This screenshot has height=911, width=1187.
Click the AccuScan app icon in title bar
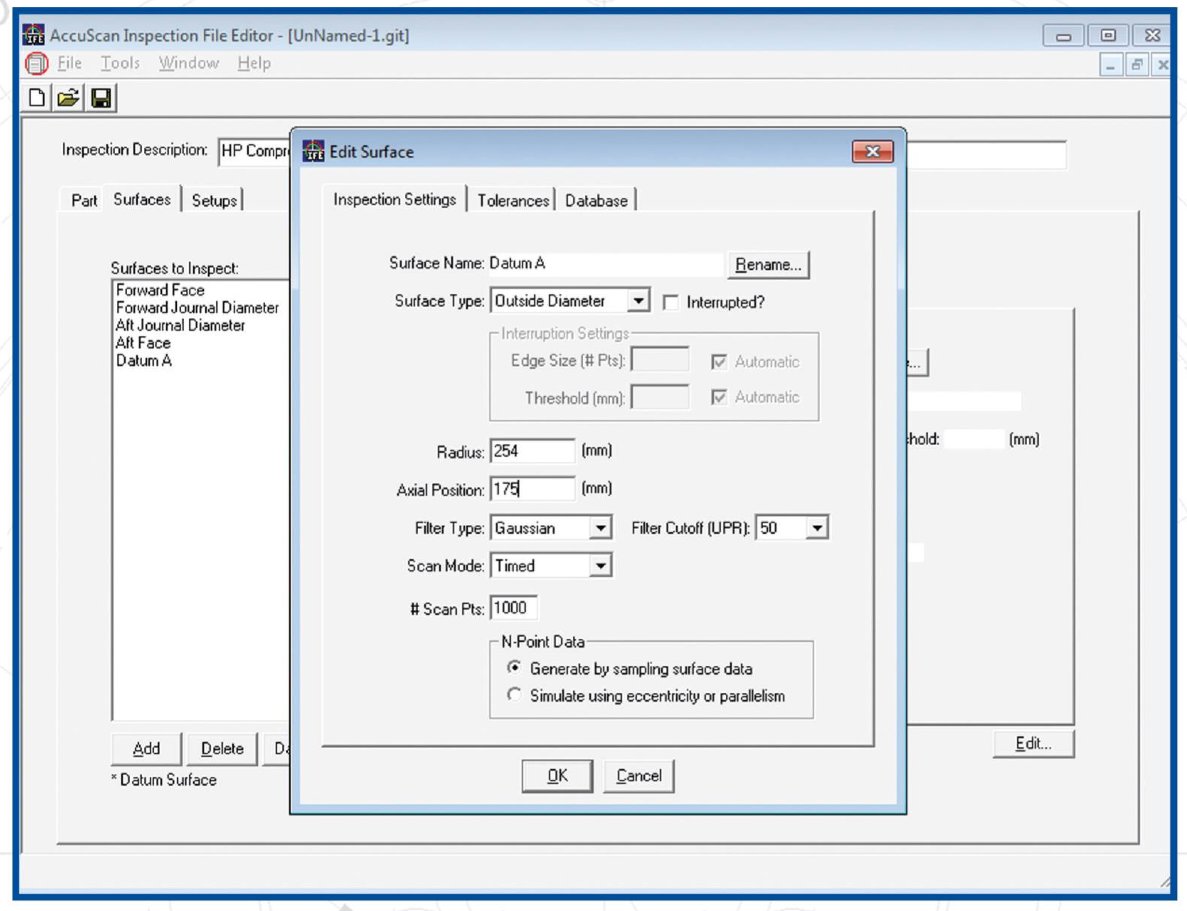point(34,35)
